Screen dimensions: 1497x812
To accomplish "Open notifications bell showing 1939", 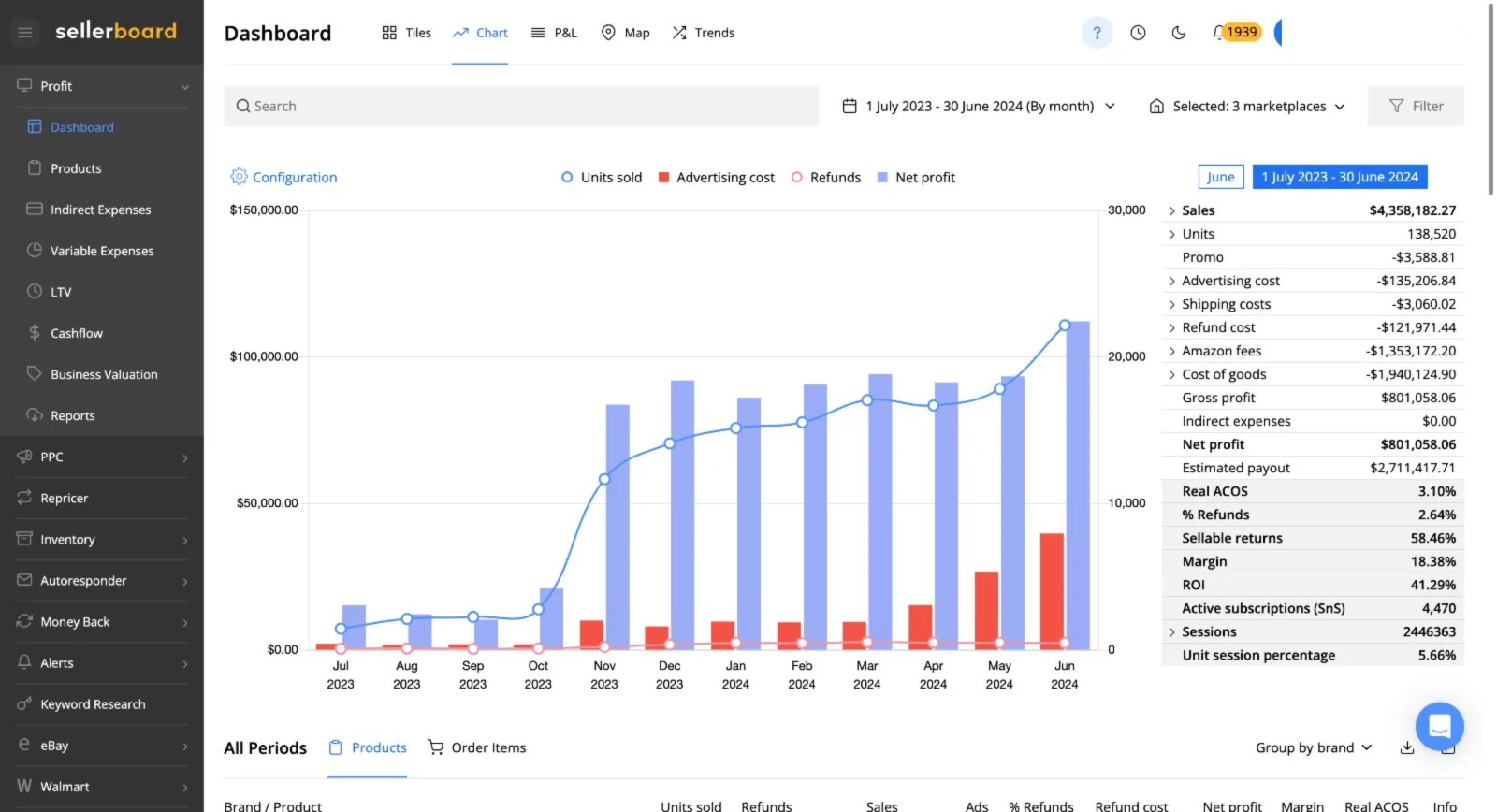I will coord(1236,33).
